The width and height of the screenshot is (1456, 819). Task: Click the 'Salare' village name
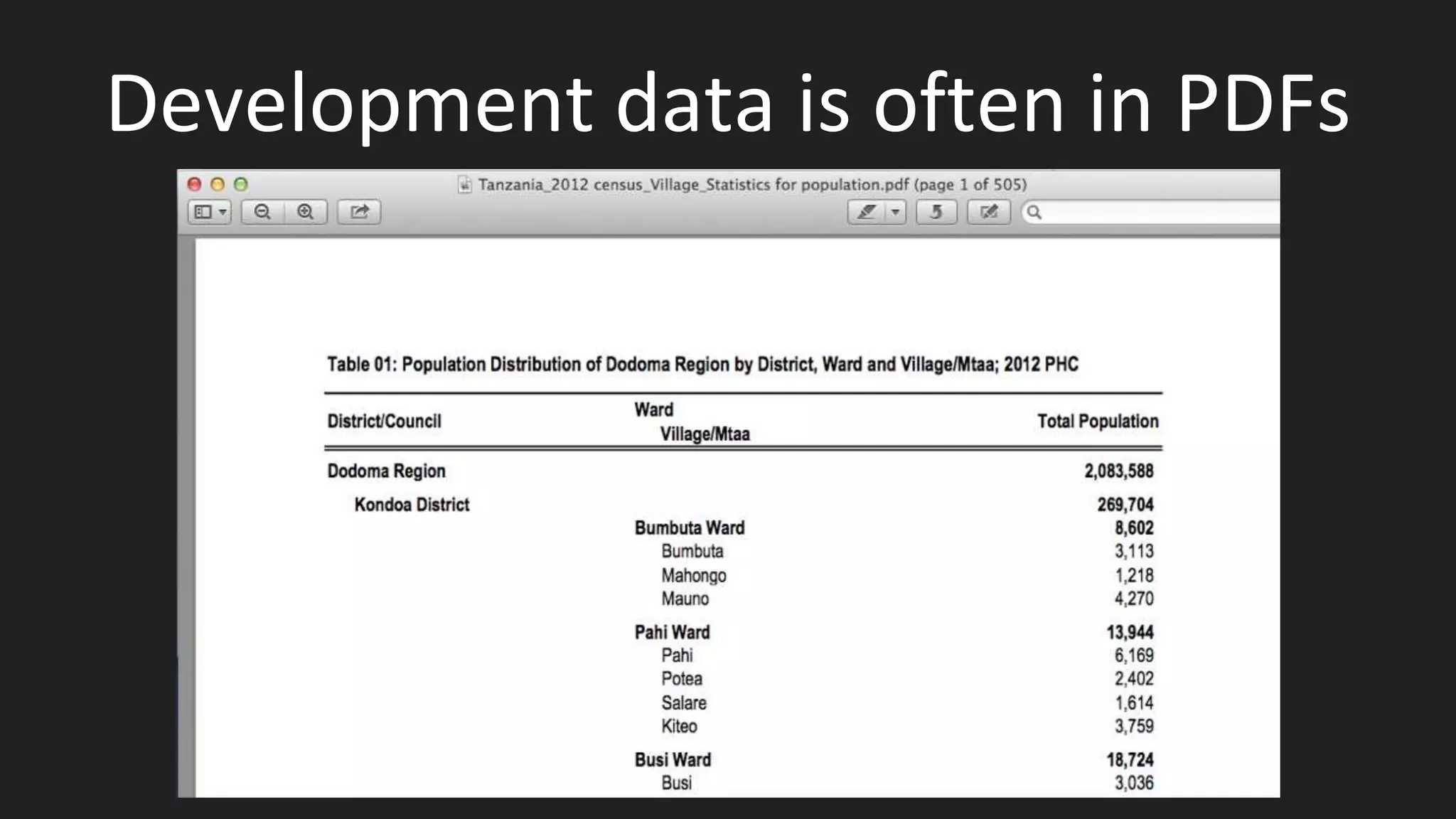684,703
